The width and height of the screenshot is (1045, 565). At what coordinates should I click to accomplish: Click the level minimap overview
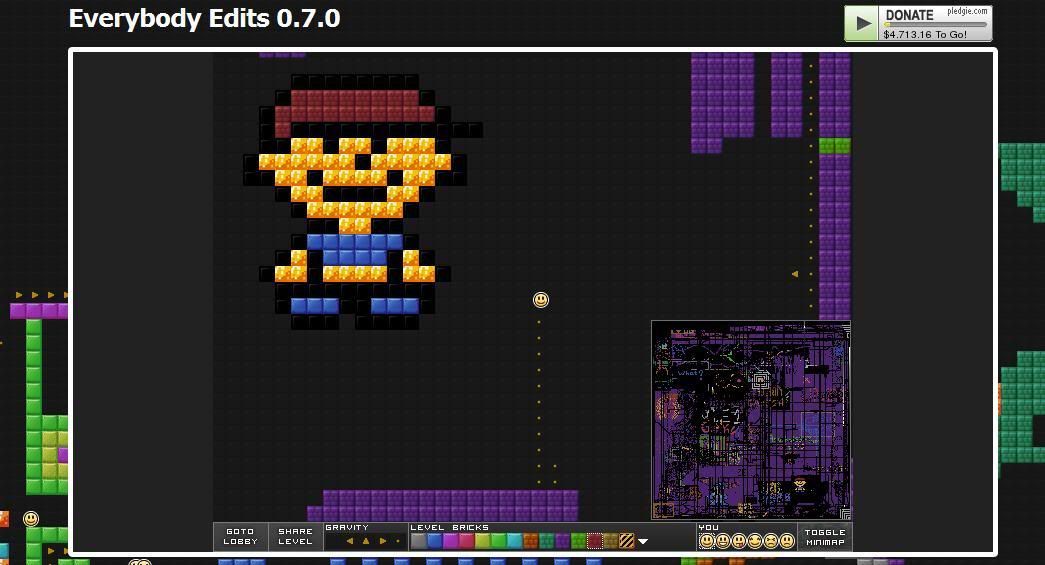click(750, 420)
